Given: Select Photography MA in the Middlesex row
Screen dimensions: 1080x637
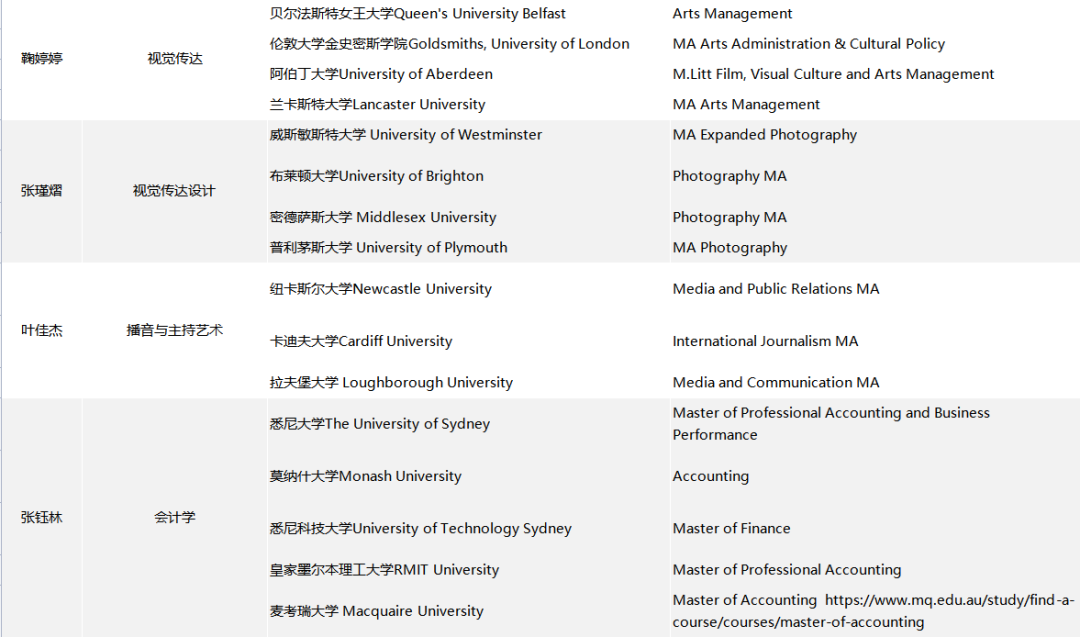Looking at the screenshot, I should click(x=729, y=218).
